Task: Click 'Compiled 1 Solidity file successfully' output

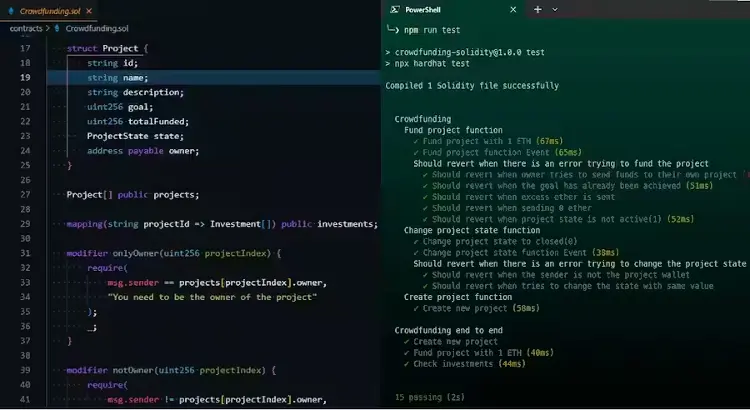Action: 472,86
